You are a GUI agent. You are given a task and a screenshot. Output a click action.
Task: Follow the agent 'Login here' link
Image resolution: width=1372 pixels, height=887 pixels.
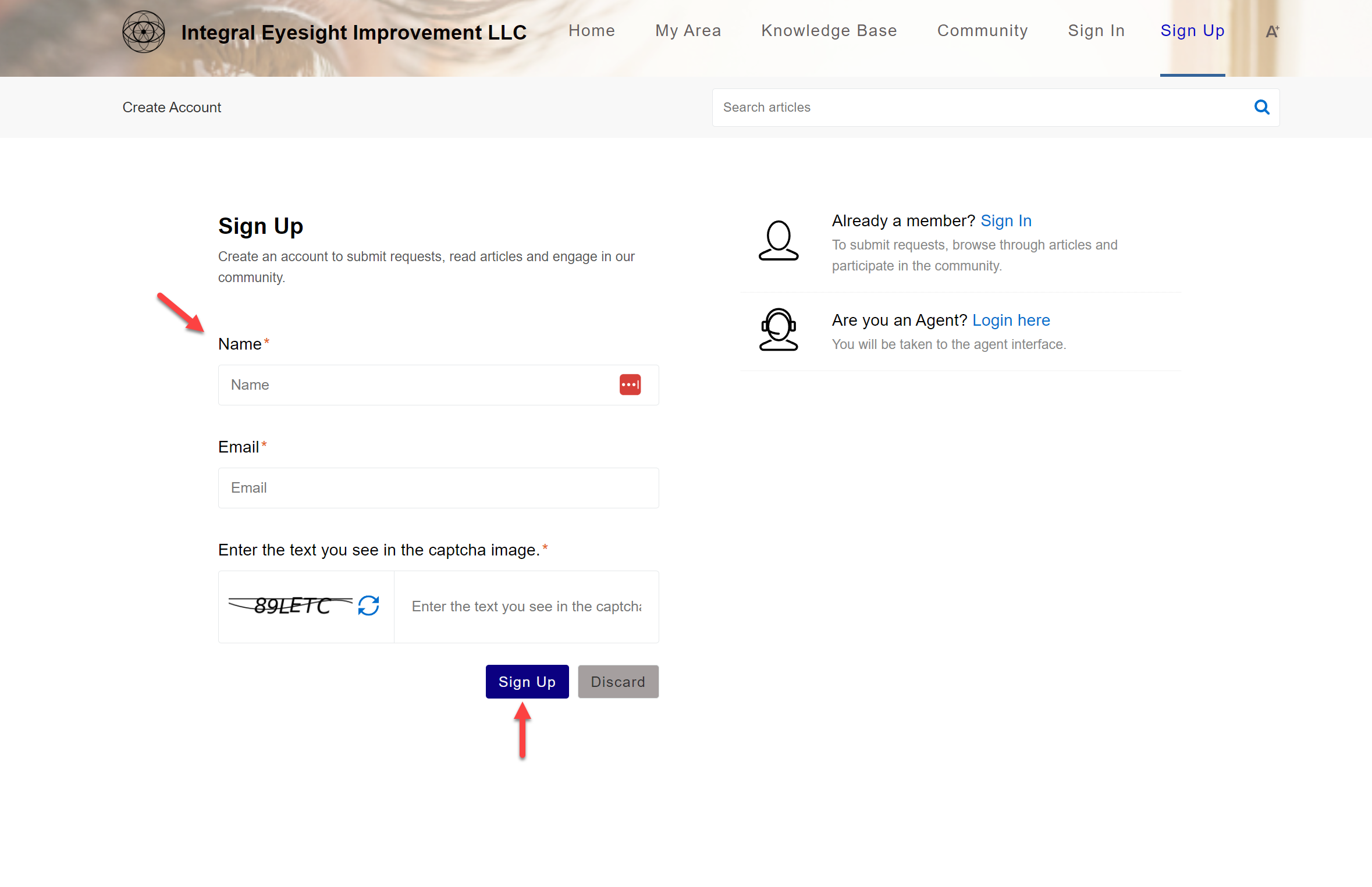tap(1011, 320)
